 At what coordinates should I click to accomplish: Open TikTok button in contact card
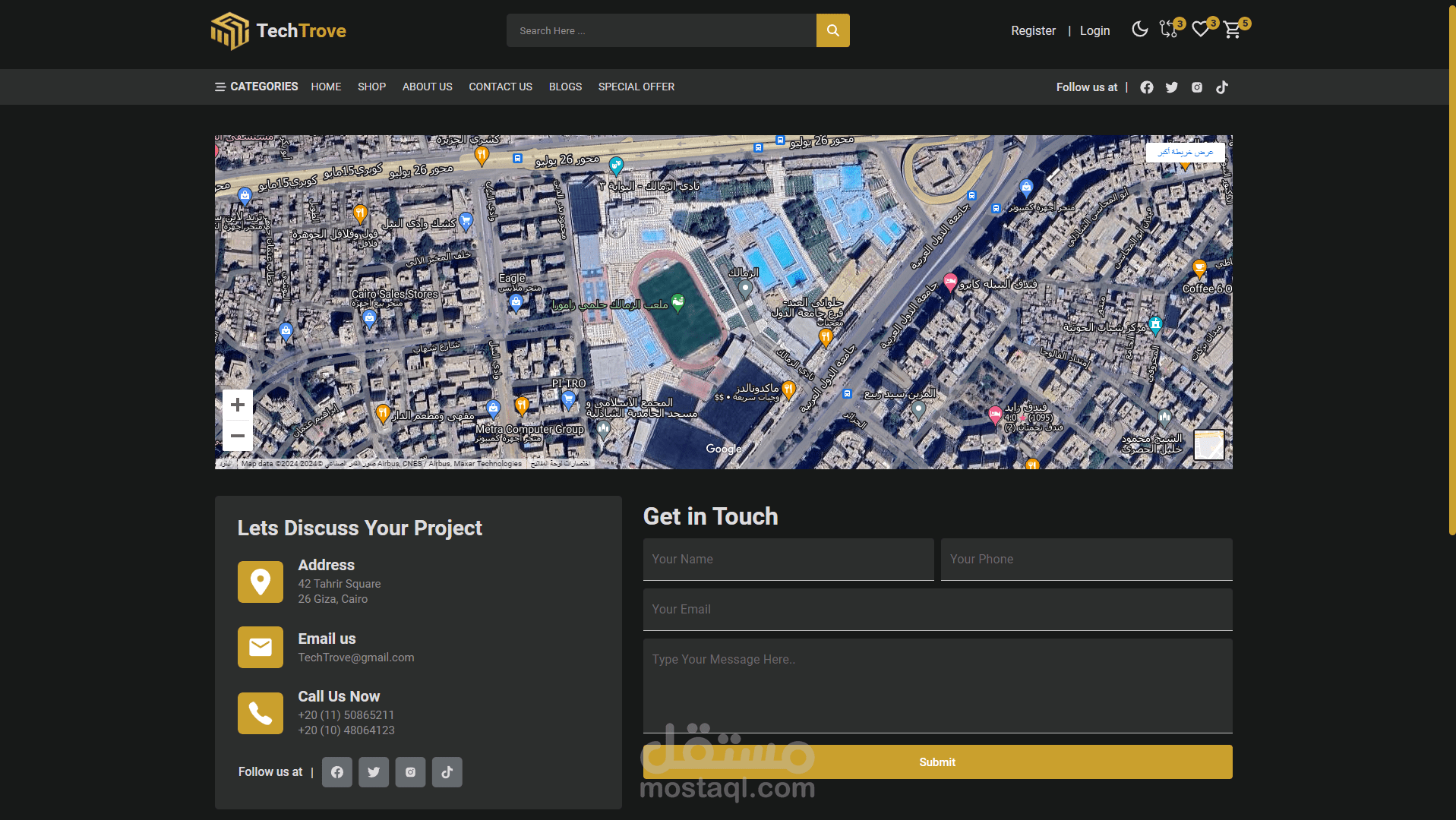point(447,772)
